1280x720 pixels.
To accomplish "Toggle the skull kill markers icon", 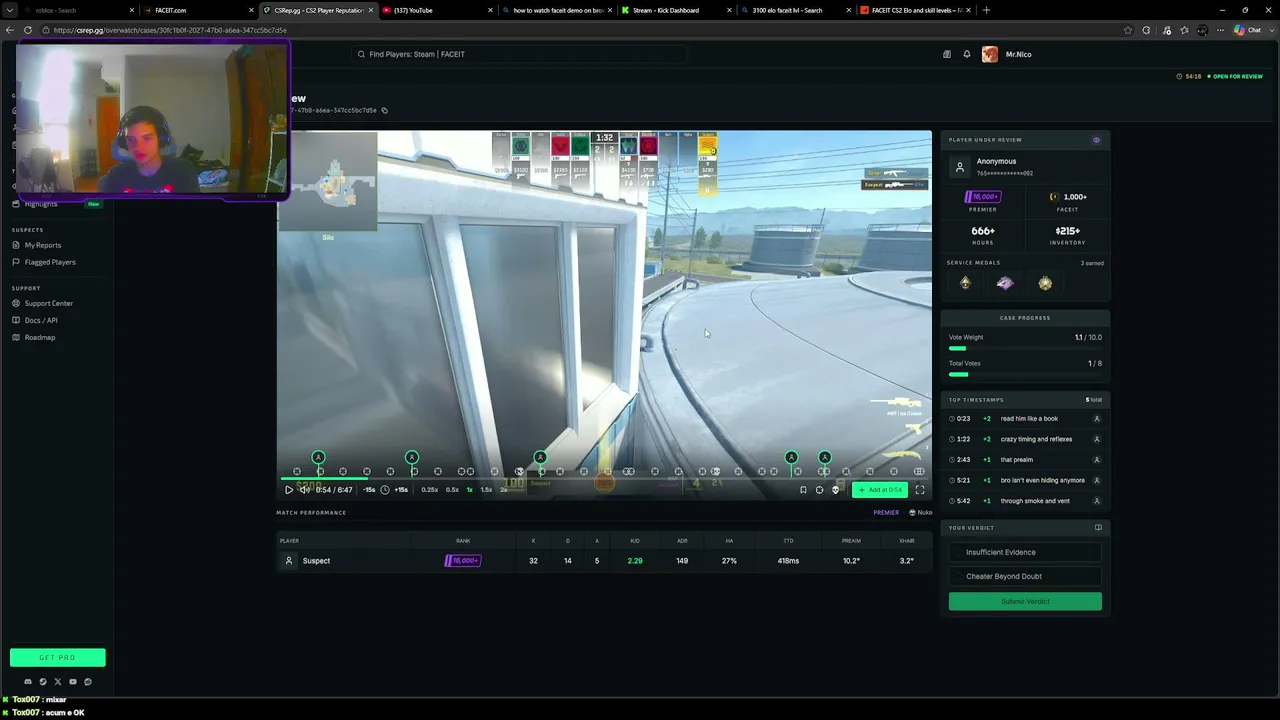I will (835, 490).
